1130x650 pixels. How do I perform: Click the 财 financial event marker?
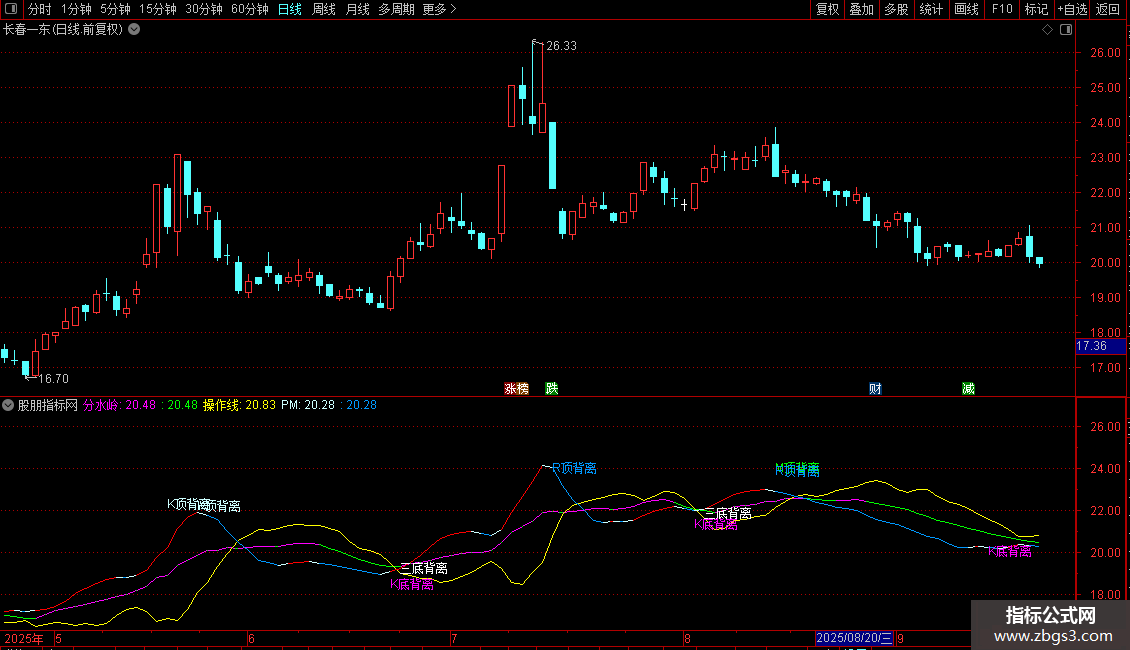tap(875, 388)
